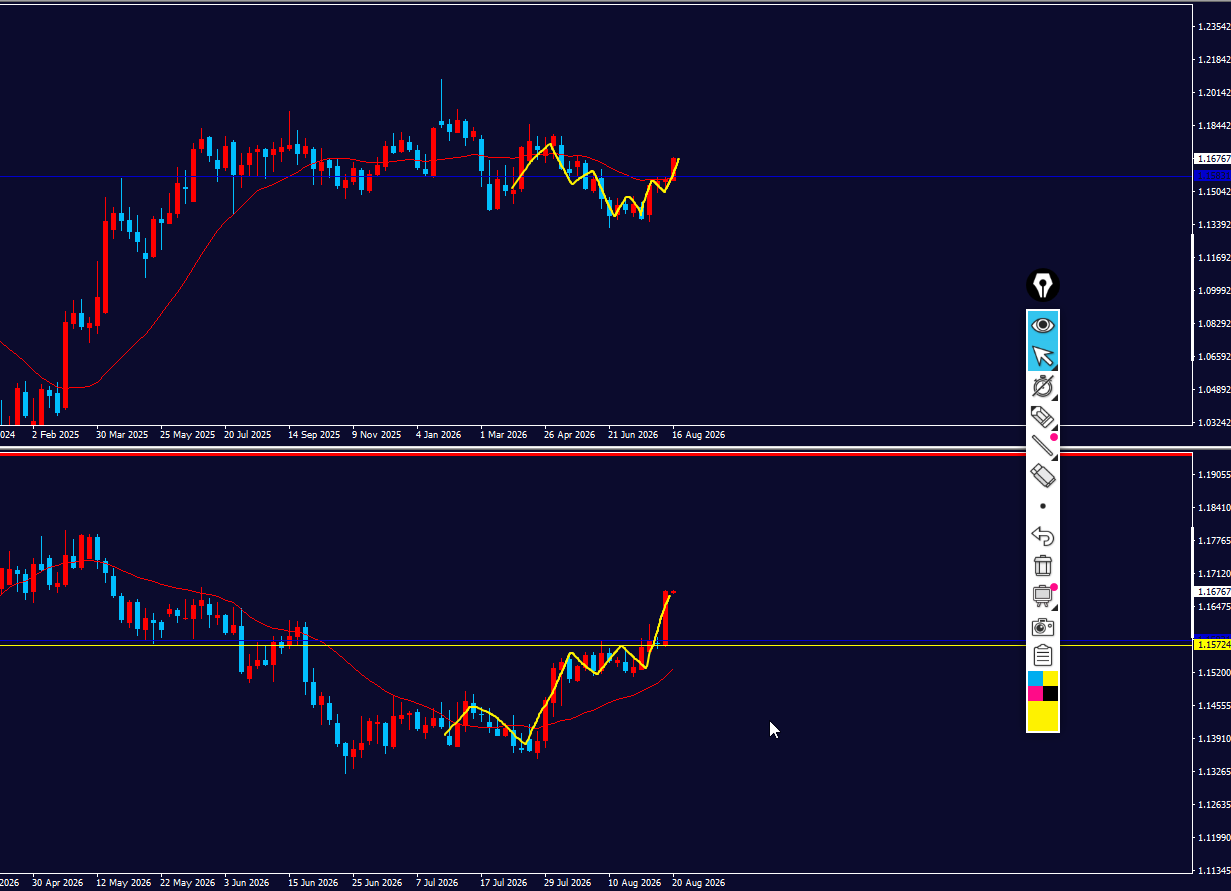Open the Epic Pen logo menu button
Screen dimensions: 1231x891
click(x=1043, y=286)
